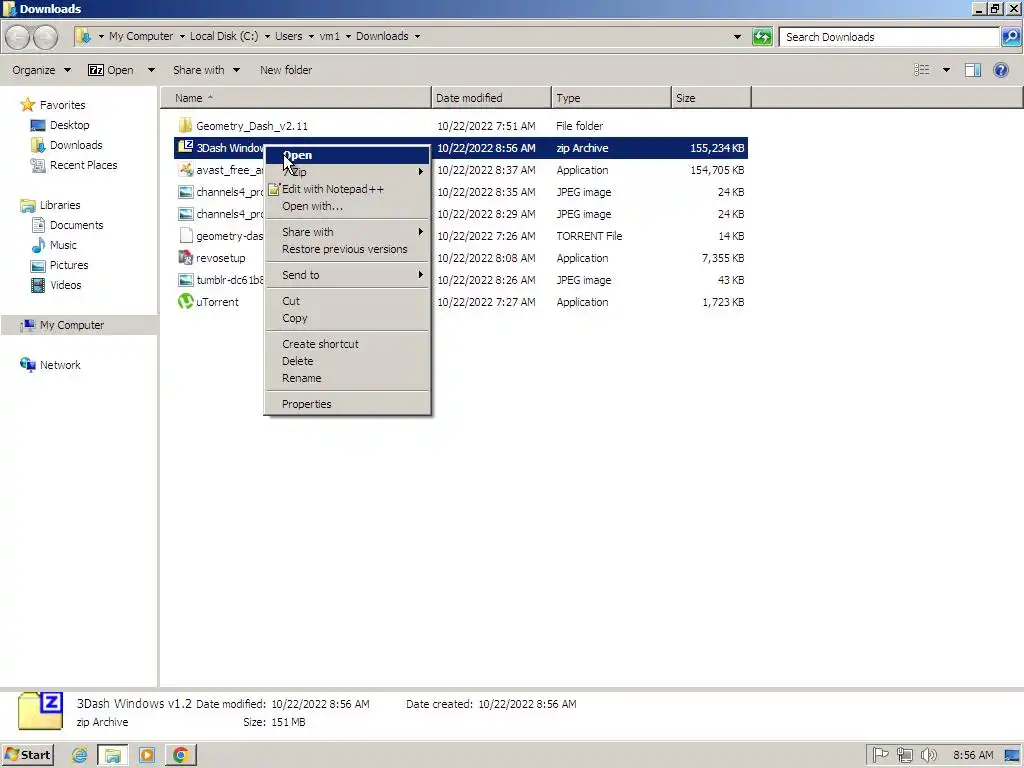This screenshot has height=768, width=1024.
Task: Sort by the Type column header
Action: point(611,98)
